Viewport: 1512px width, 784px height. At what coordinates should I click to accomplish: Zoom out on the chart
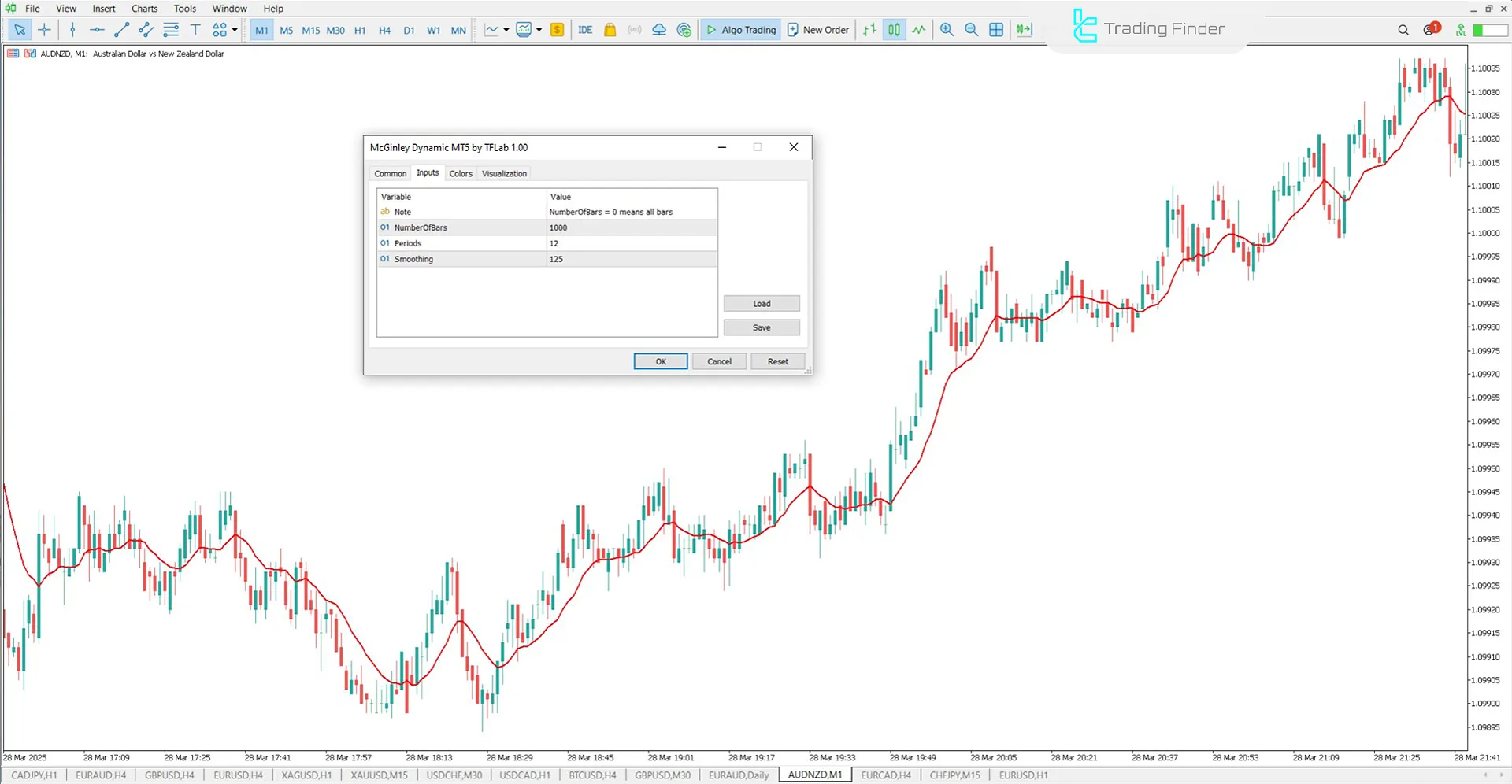pos(971,29)
